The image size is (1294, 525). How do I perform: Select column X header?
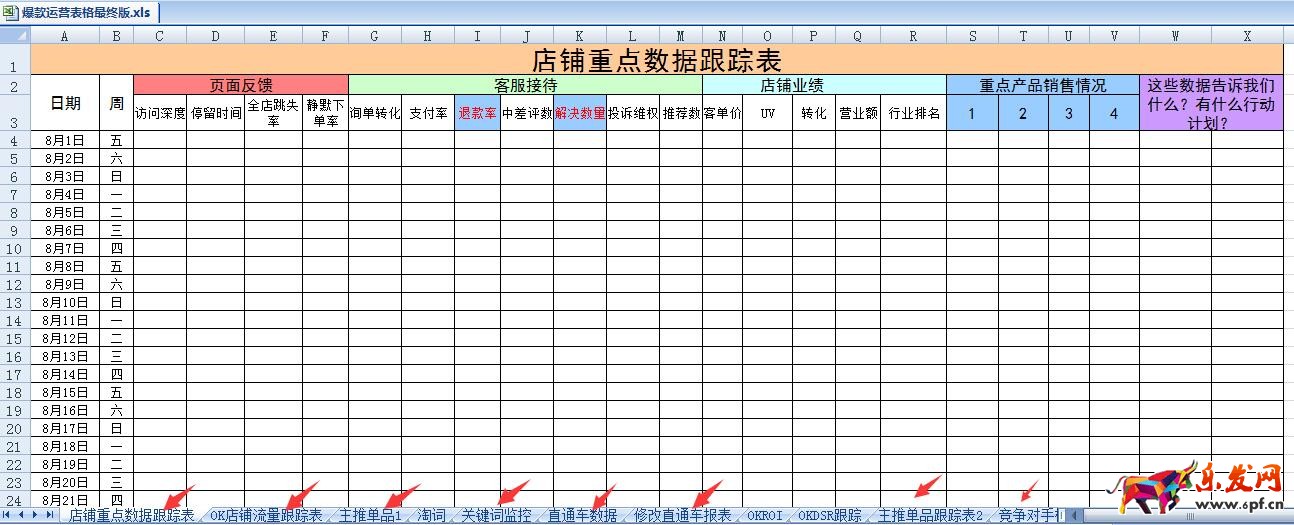click(1247, 35)
